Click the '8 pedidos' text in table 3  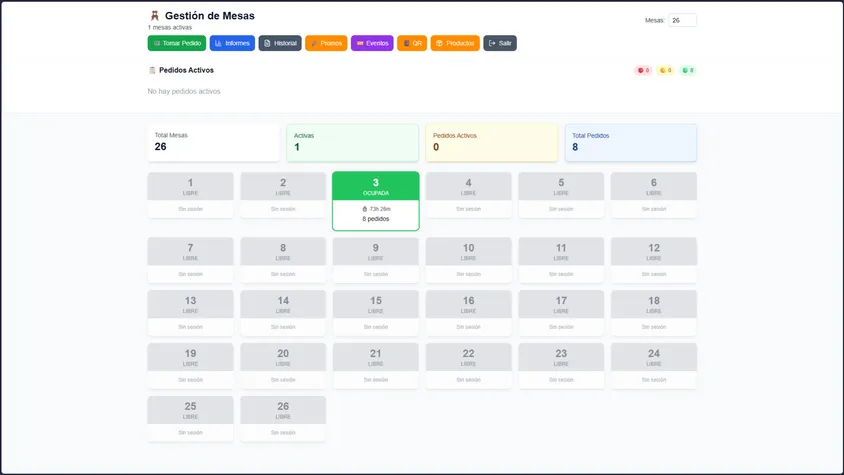(376, 219)
